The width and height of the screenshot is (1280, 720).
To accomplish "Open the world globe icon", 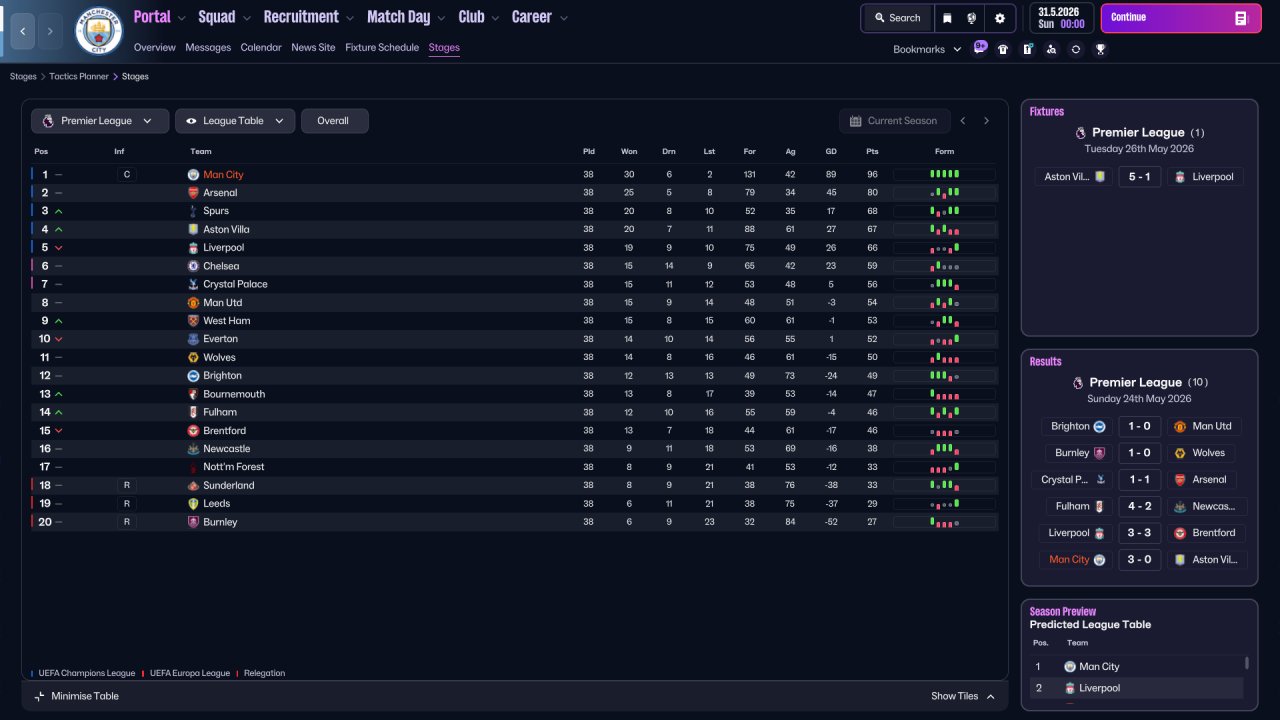I will pos(971,18).
